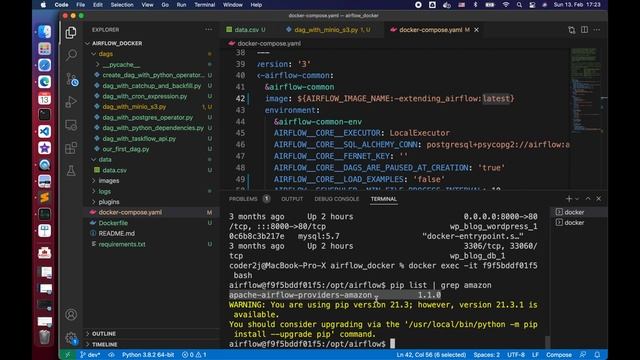Split the editor to the right

(x=584, y=30)
